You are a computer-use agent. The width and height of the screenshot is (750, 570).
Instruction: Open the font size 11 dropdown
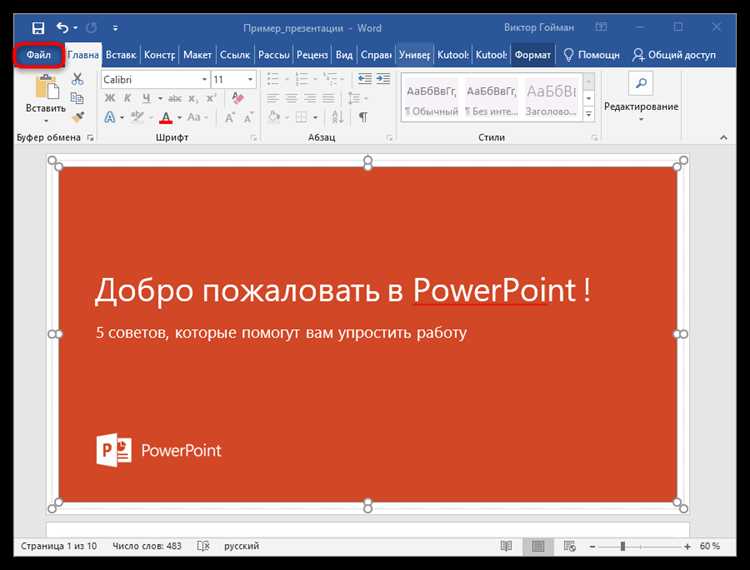point(250,79)
